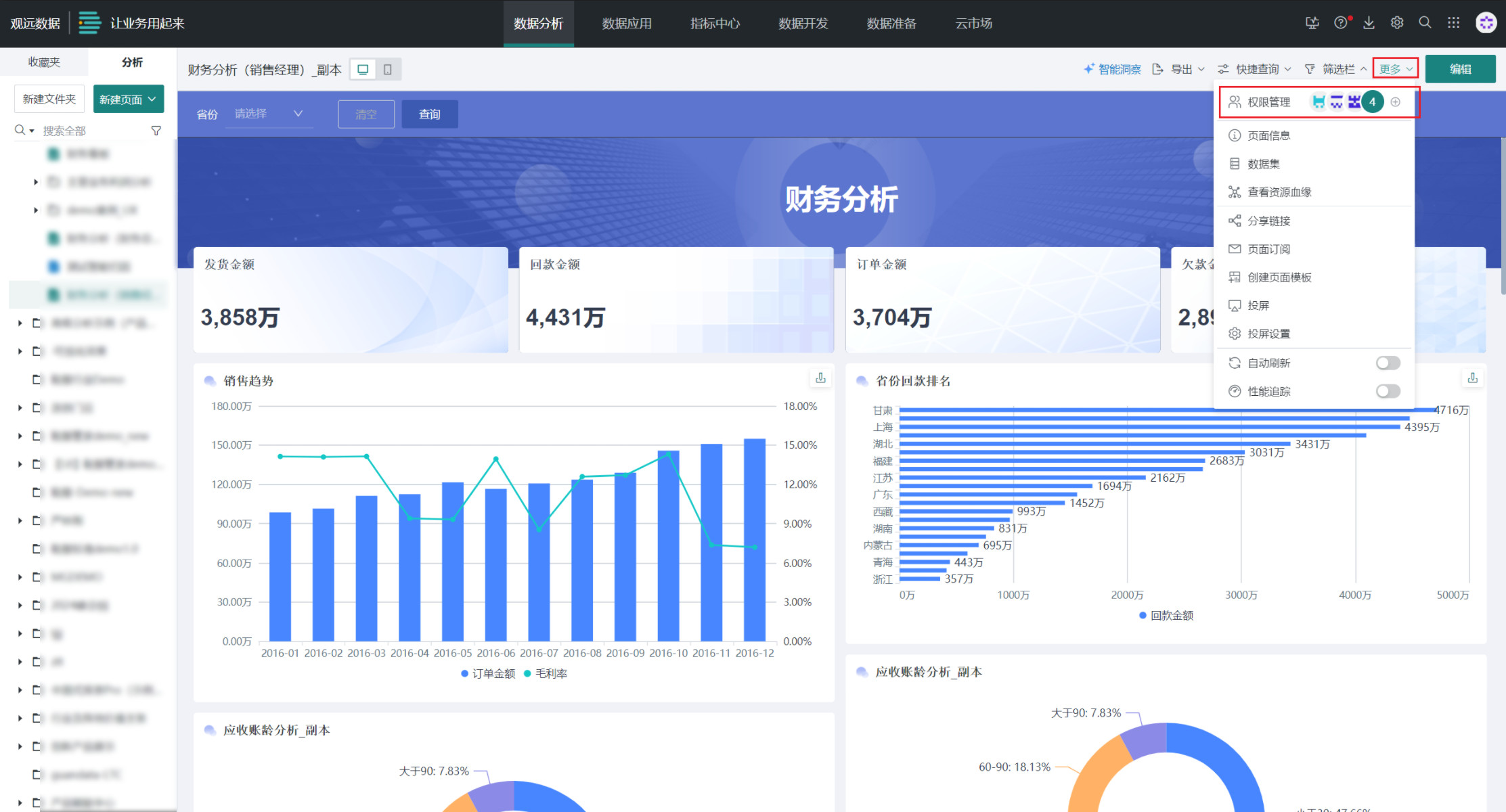Enable the 自动刷新 toggle
Image resolution: width=1506 pixels, height=812 pixels.
point(1388,363)
